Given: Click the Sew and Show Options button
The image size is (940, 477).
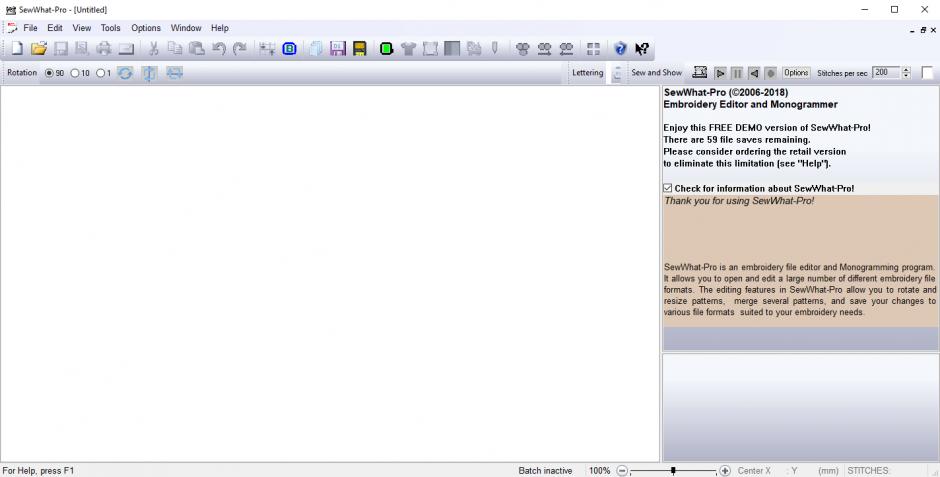Looking at the screenshot, I should point(796,73).
